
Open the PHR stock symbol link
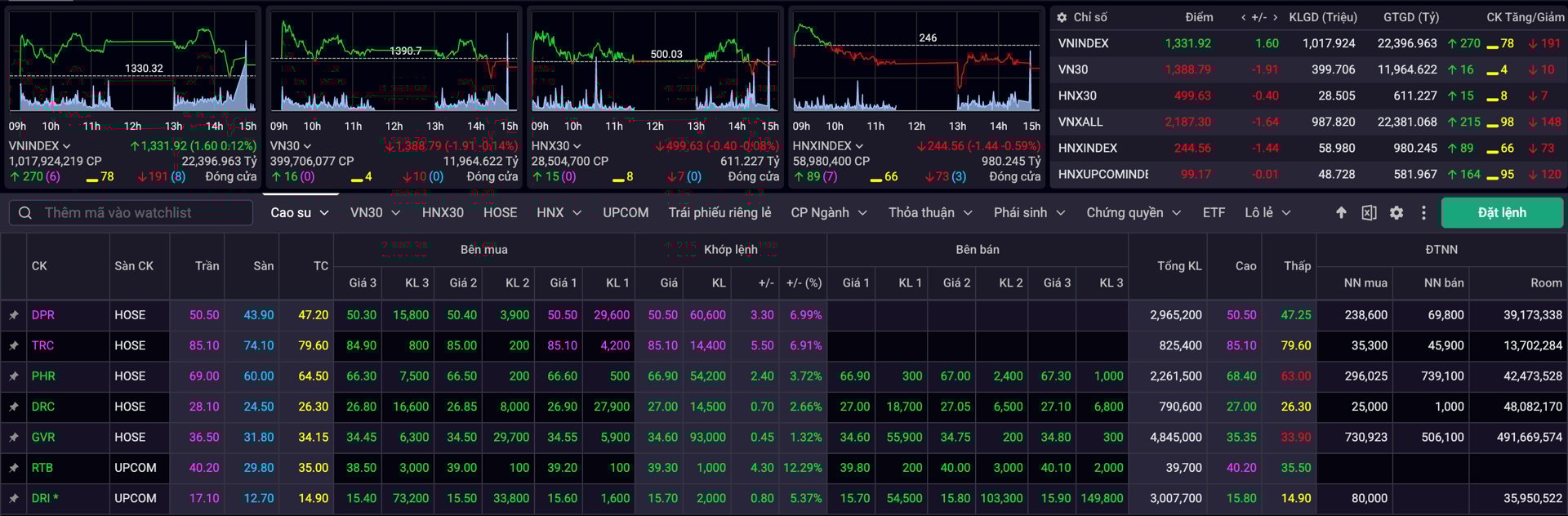point(43,376)
